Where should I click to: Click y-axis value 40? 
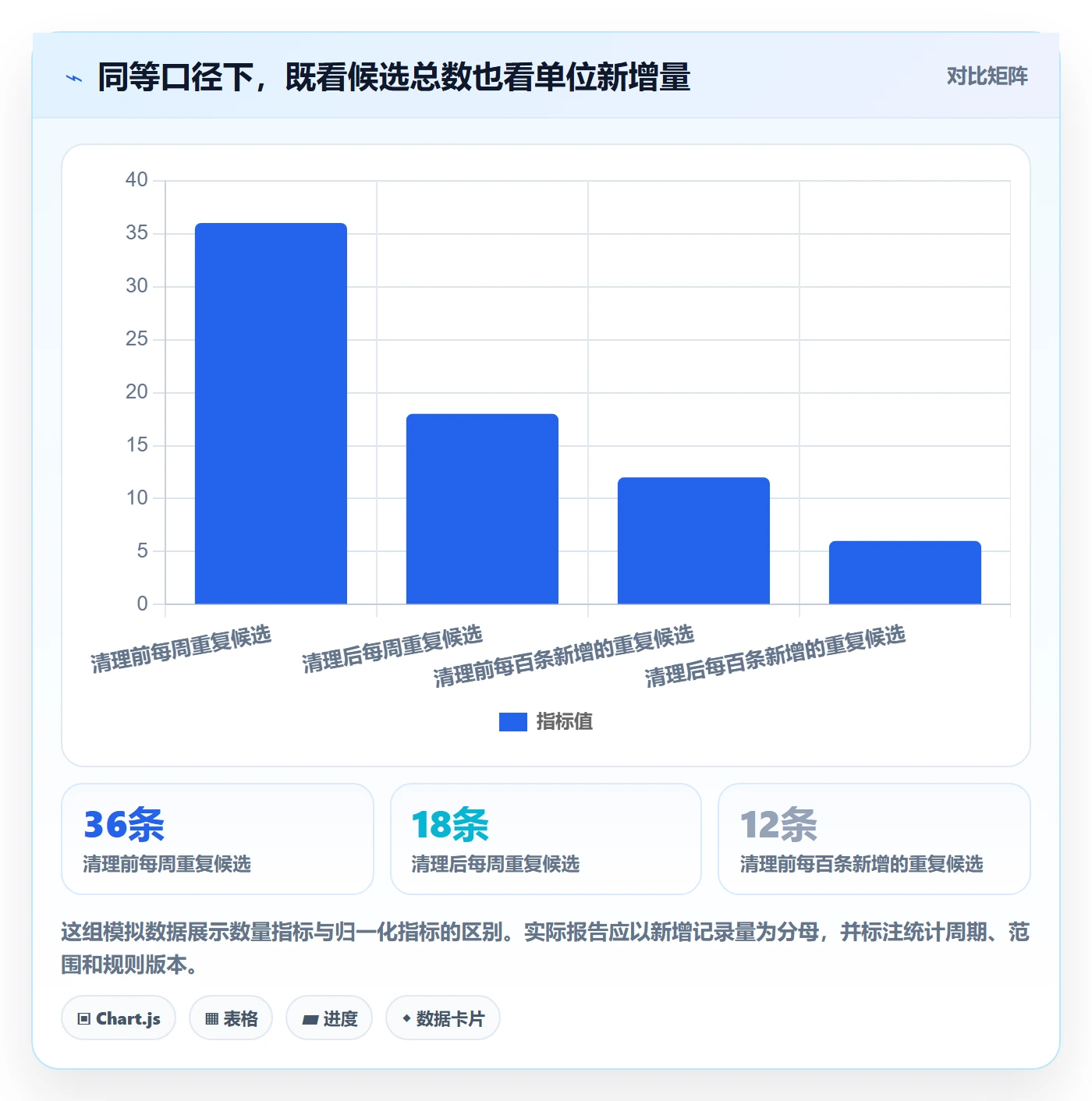click(136, 180)
